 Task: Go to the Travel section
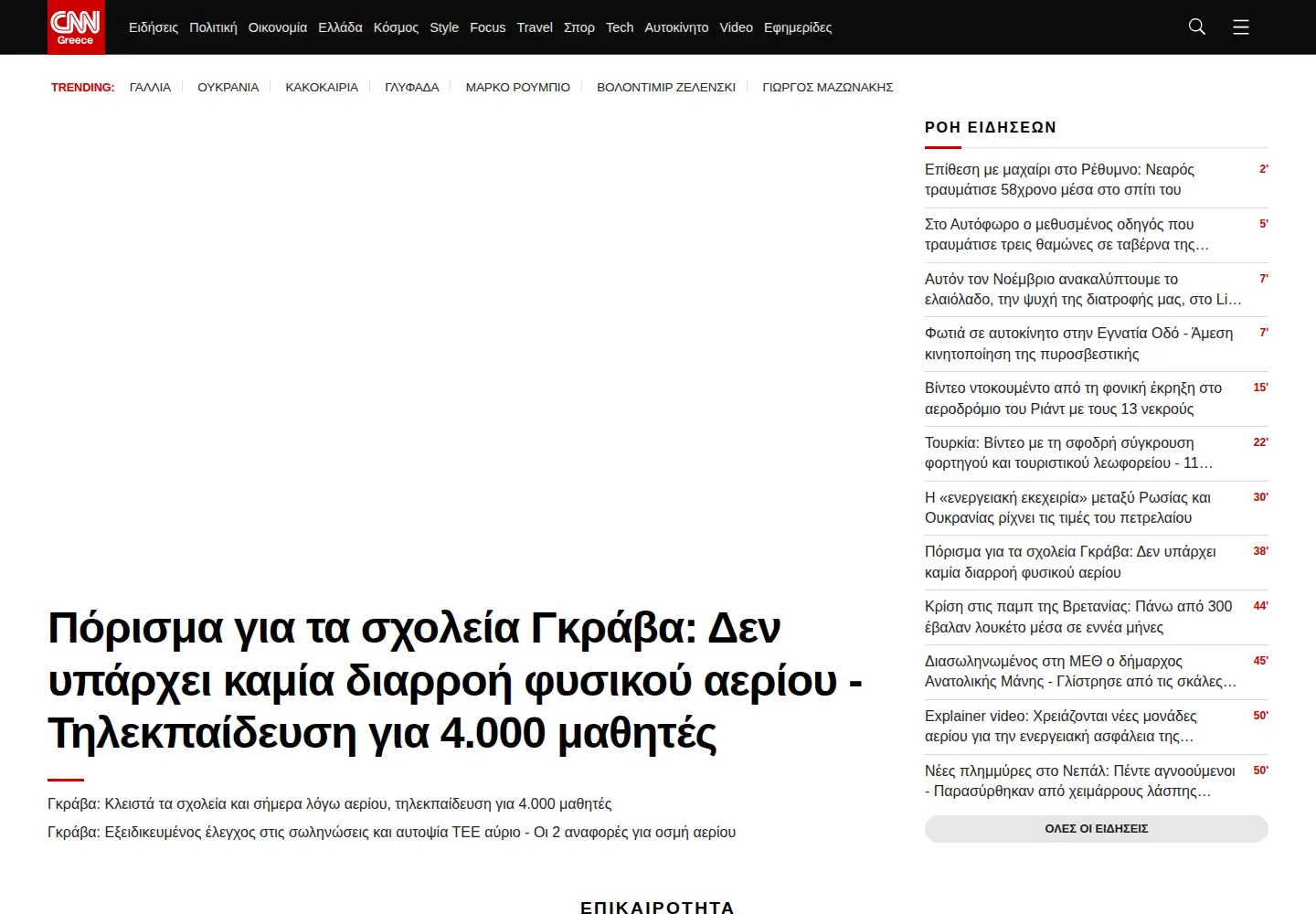pyautogui.click(x=535, y=27)
